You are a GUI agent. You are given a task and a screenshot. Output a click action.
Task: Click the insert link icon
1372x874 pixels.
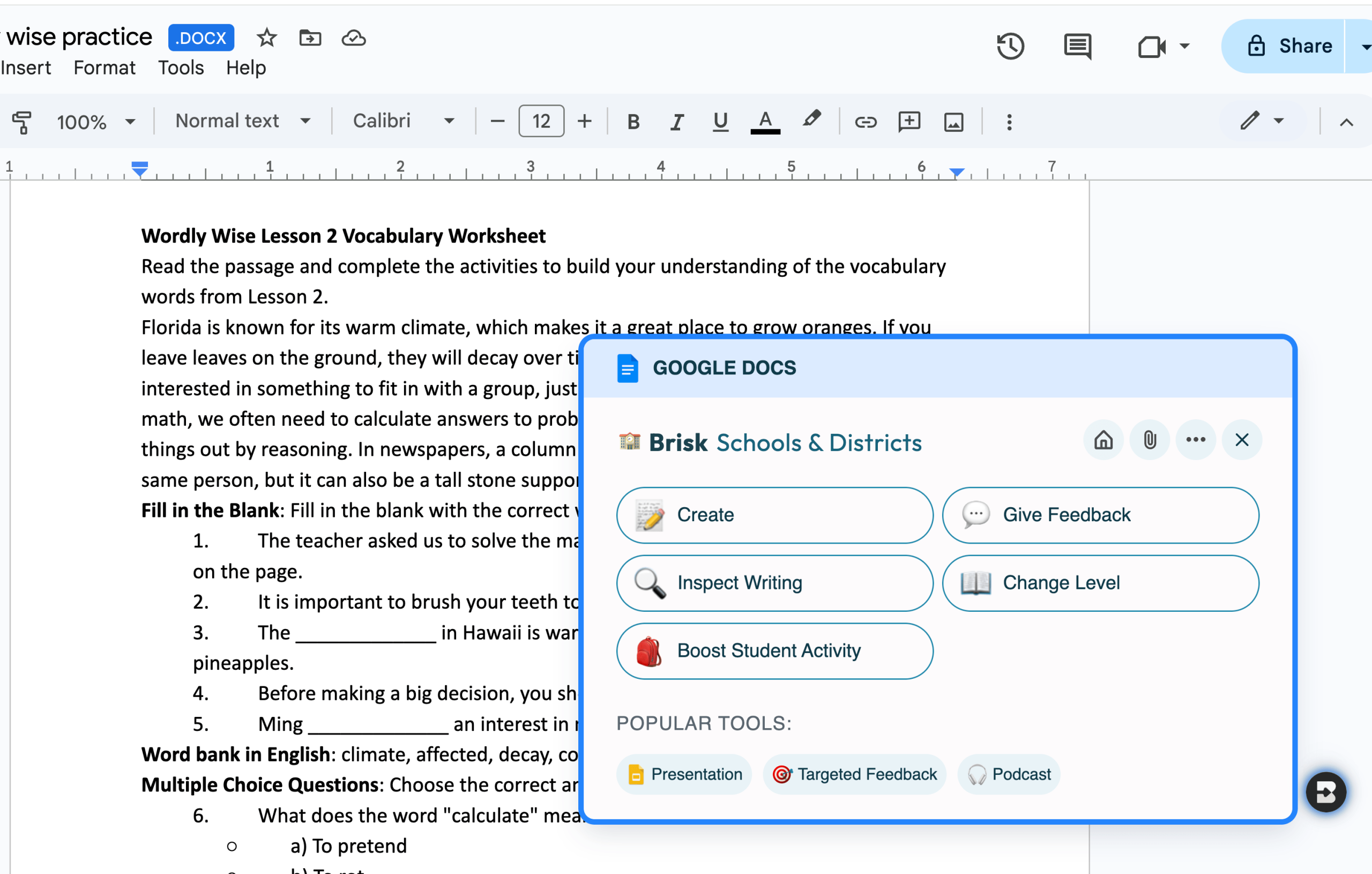click(x=865, y=121)
